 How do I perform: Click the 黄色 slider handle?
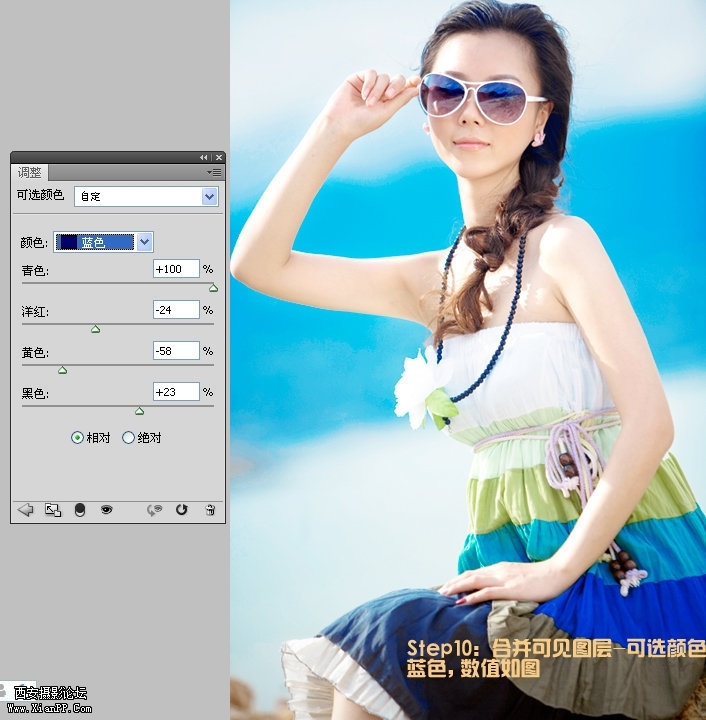click(x=62, y=370)
